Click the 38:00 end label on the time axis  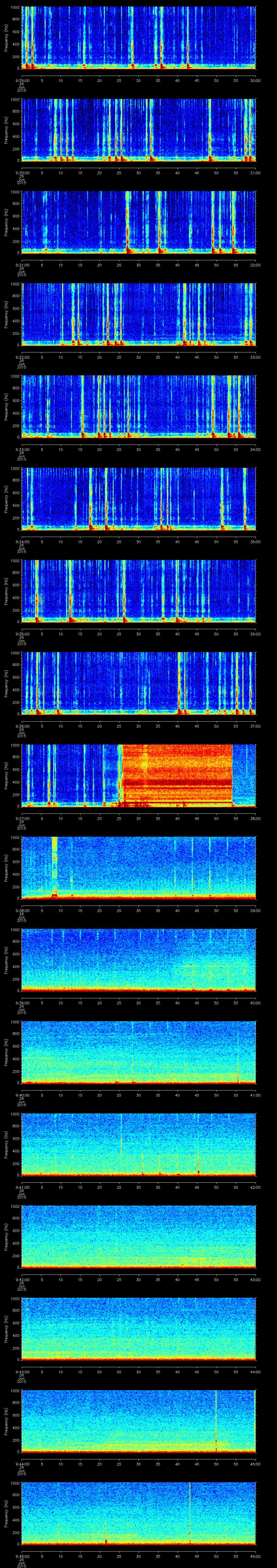tap(255, 818)
